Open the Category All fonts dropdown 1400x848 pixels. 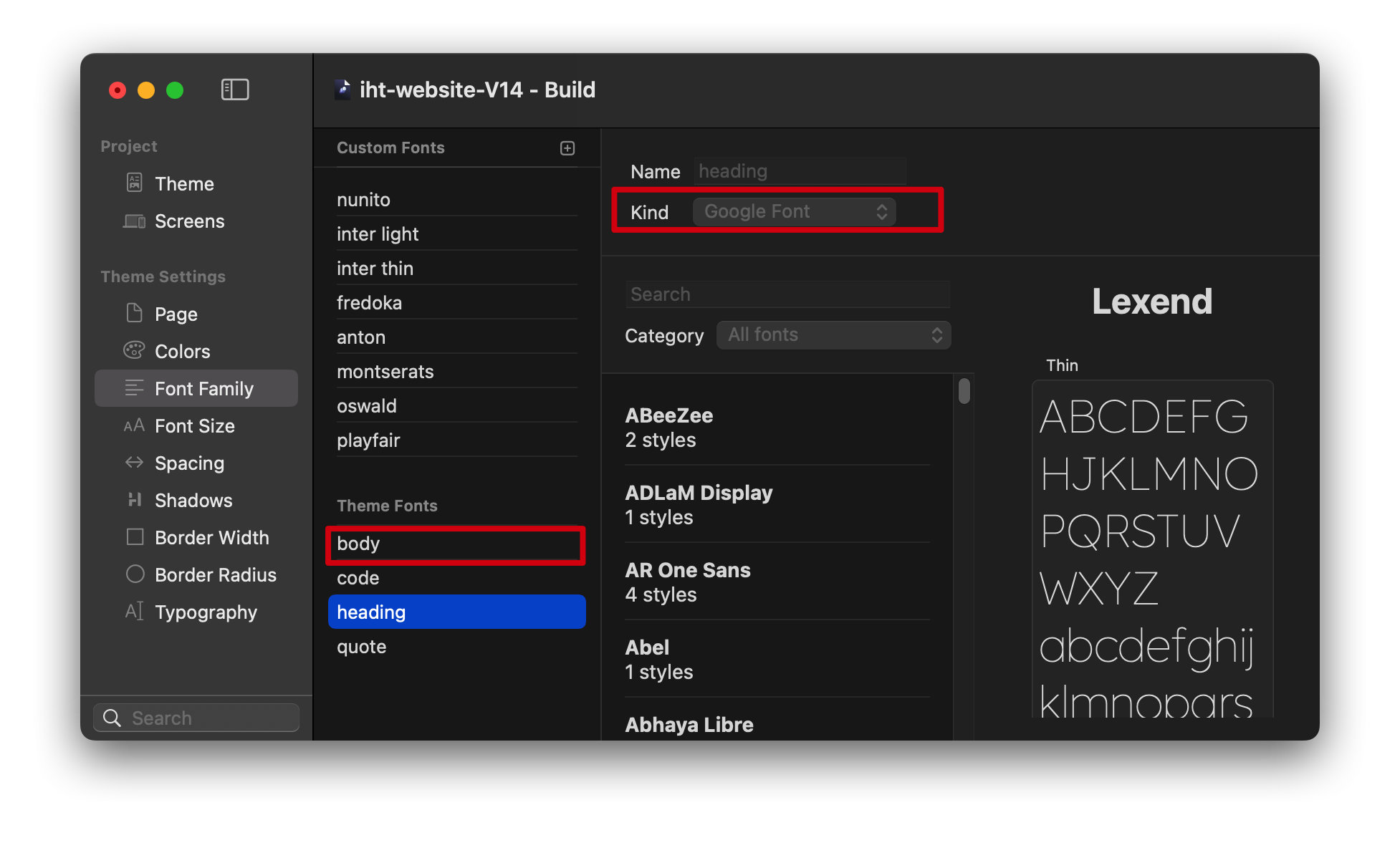[833, 335]
